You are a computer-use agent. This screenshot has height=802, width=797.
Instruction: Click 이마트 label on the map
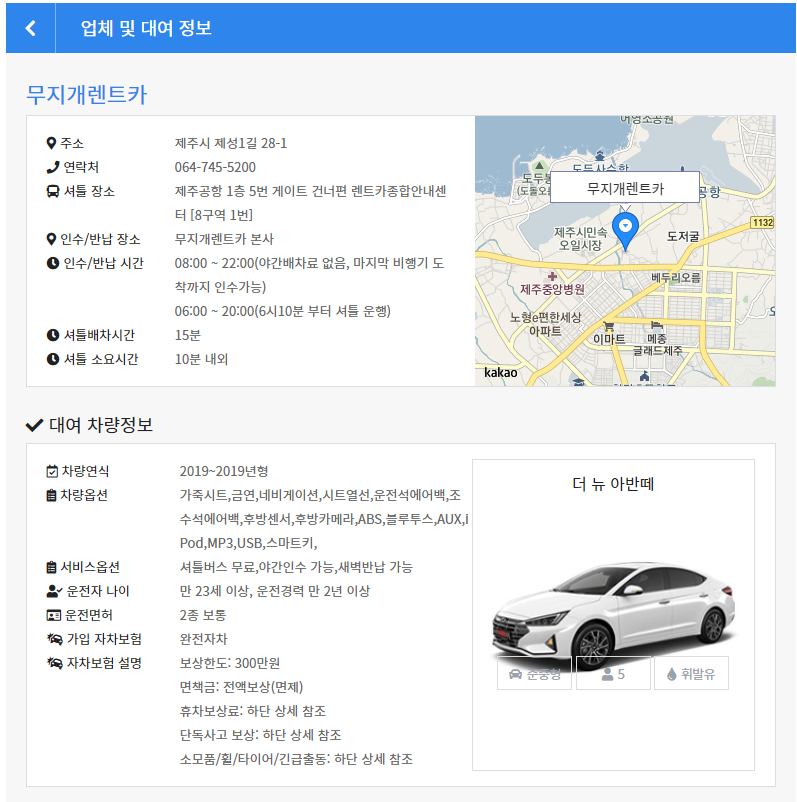(609, 339)
